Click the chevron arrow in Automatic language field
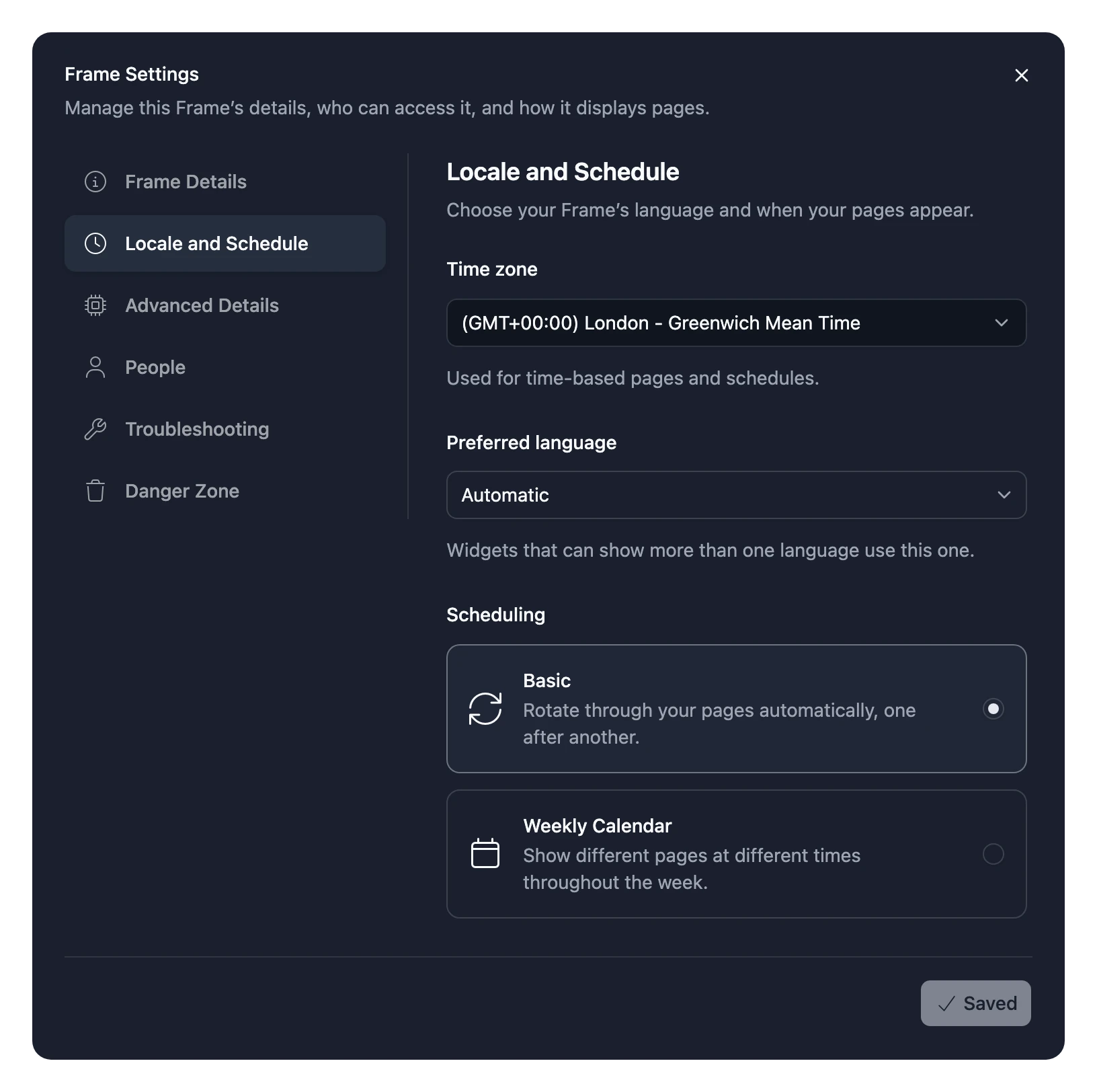This screenshot has width=1097, height=1092. coord(1004,495)
